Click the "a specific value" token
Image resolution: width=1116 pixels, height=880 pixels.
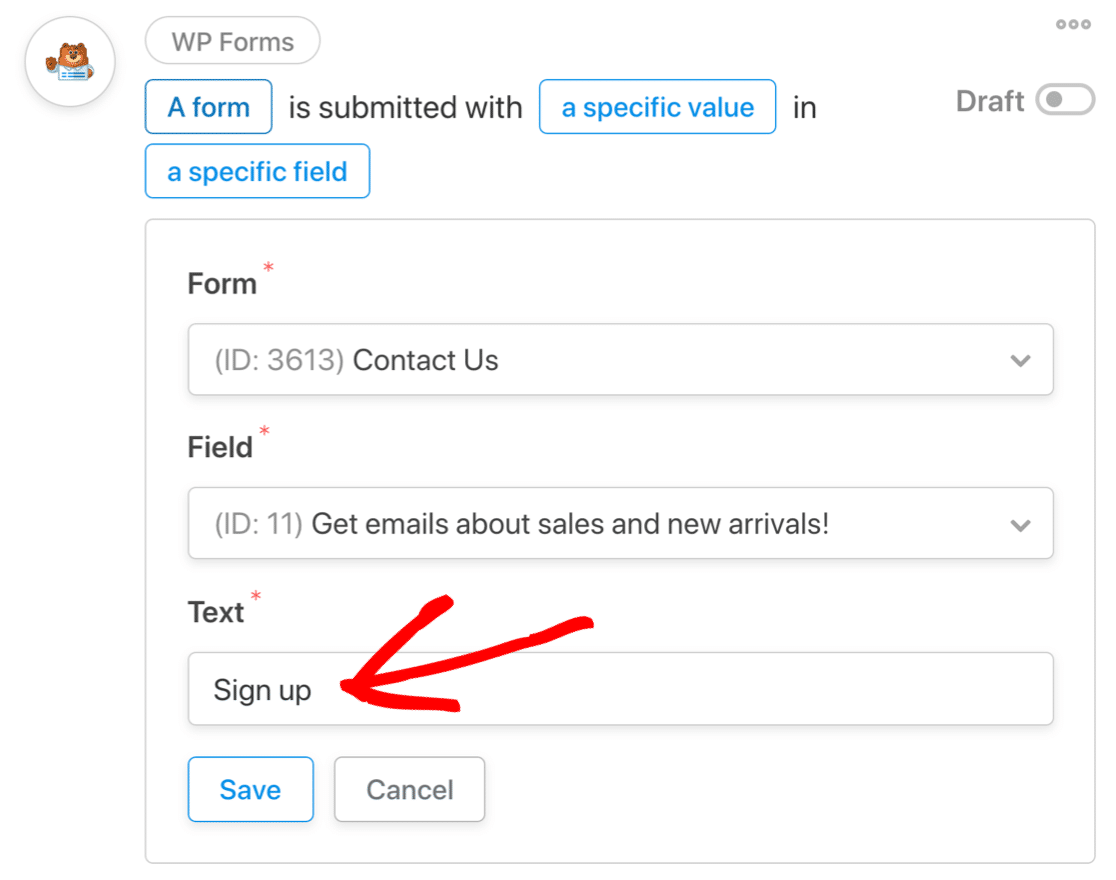tap(657, 107)
